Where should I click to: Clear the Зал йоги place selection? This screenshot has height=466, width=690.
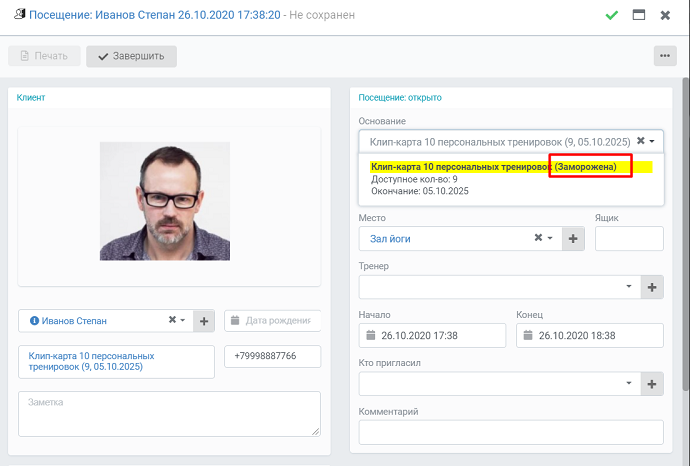tap(538, 238)
